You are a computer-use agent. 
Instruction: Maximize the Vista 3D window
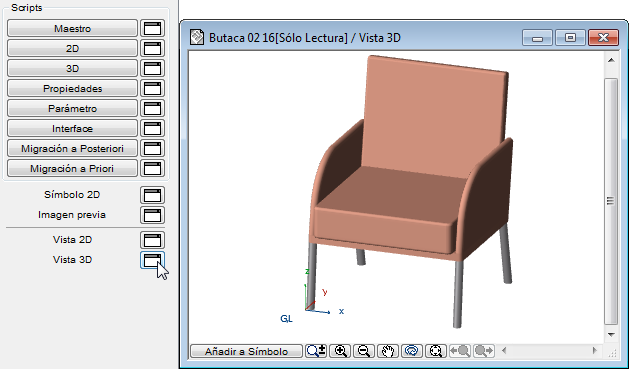[x=570, y=38]
